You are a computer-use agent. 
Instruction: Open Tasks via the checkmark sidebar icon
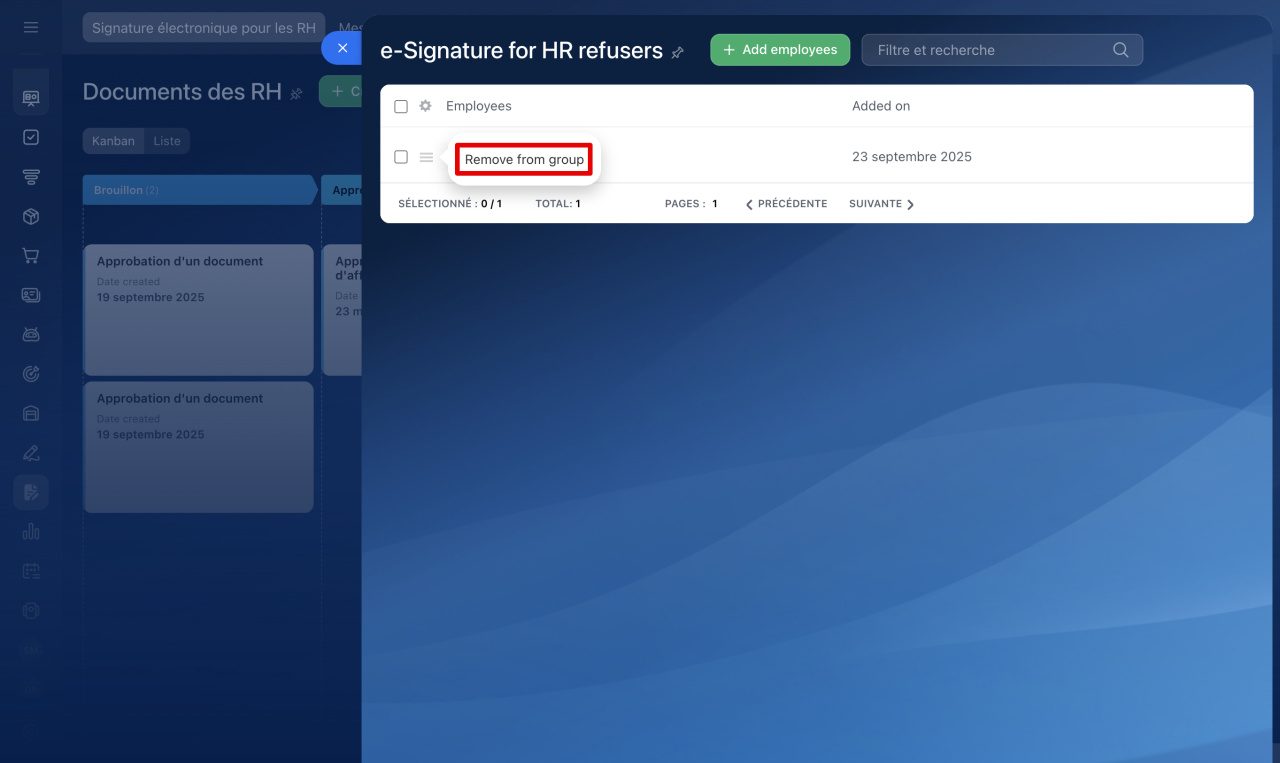[31, 137]
